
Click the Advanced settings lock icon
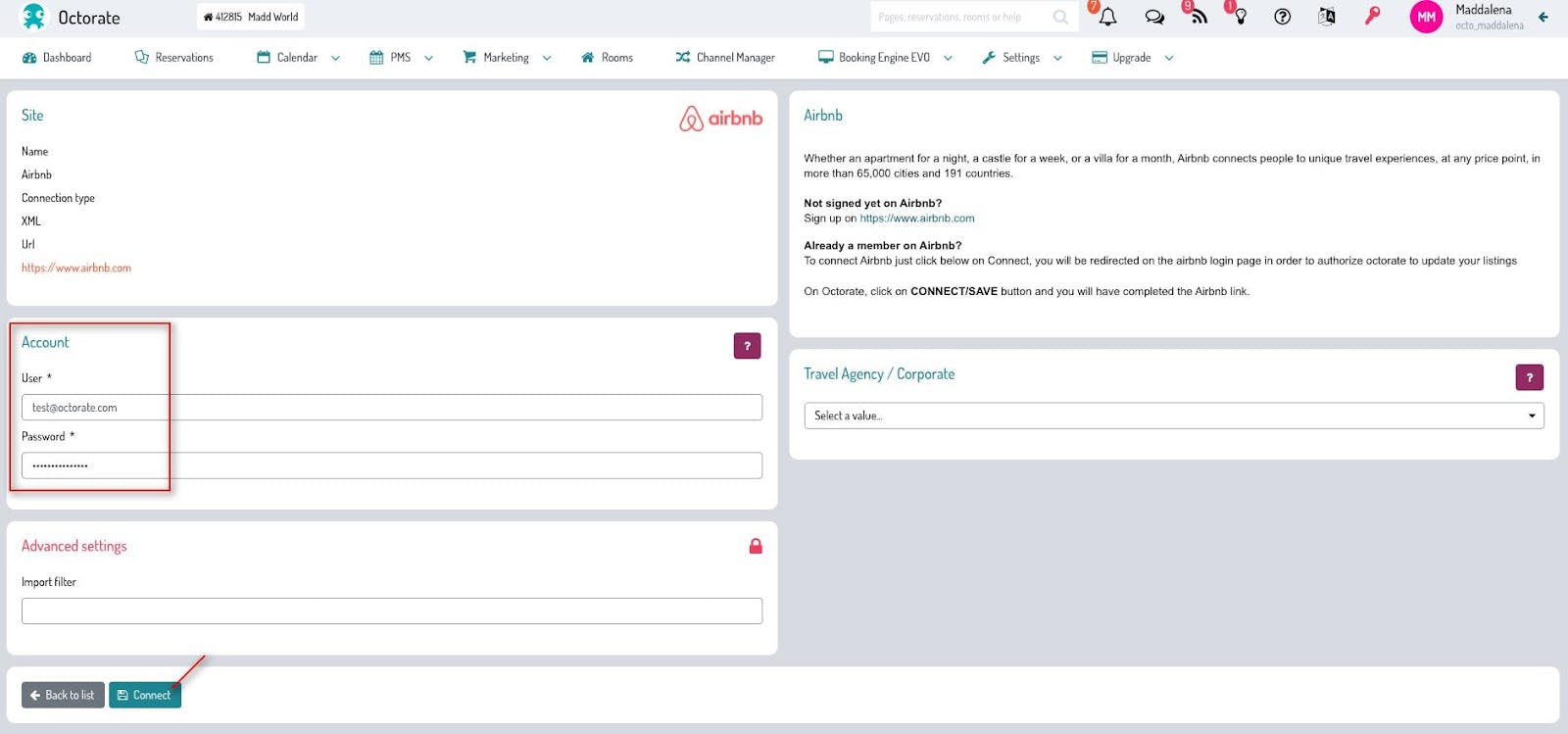pyautogui.click(x=756, y=546)
